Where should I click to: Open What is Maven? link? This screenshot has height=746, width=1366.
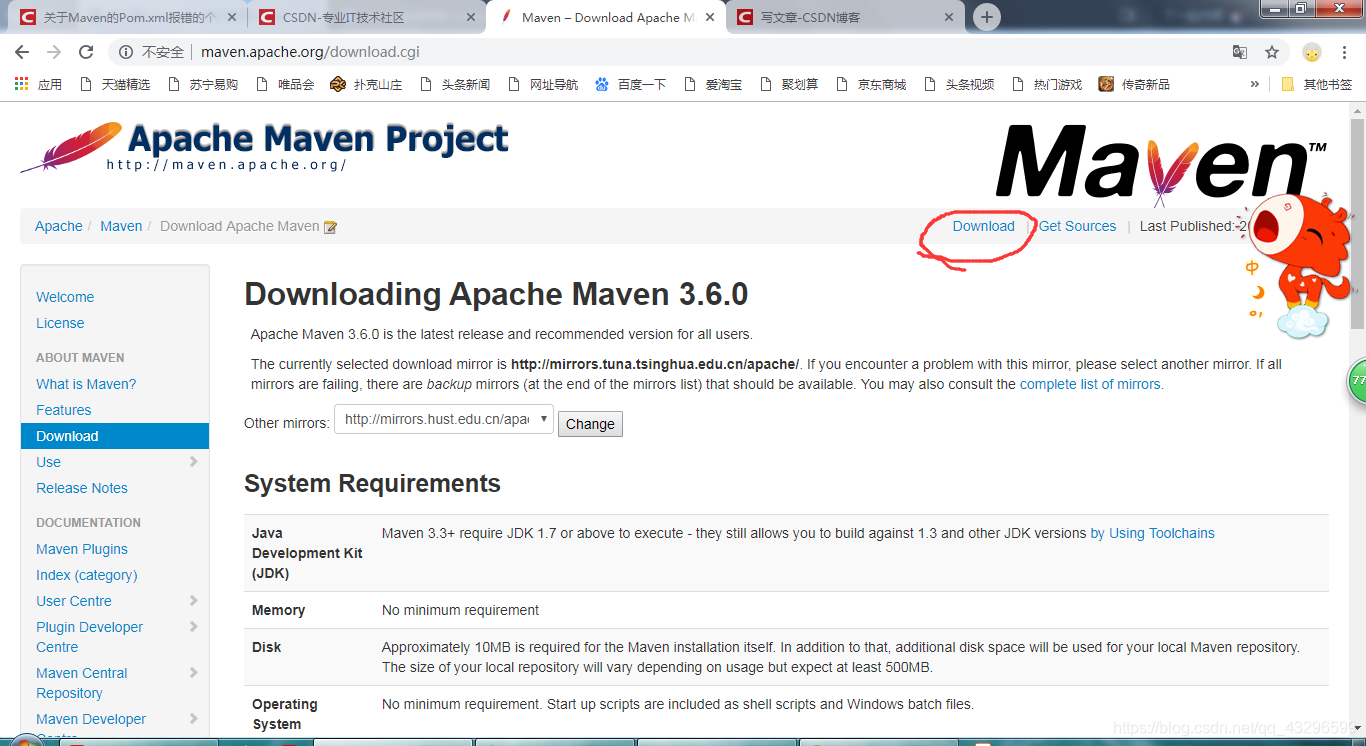(x=86, y=384)
